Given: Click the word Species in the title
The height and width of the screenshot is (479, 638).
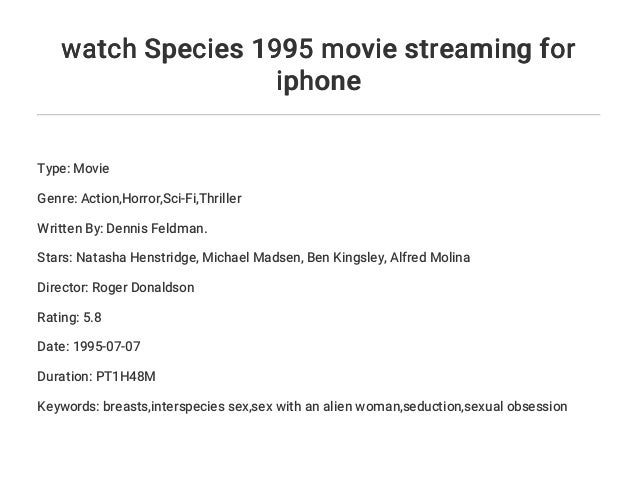Looking at the screenshot, I should click(x=194, y=49).
